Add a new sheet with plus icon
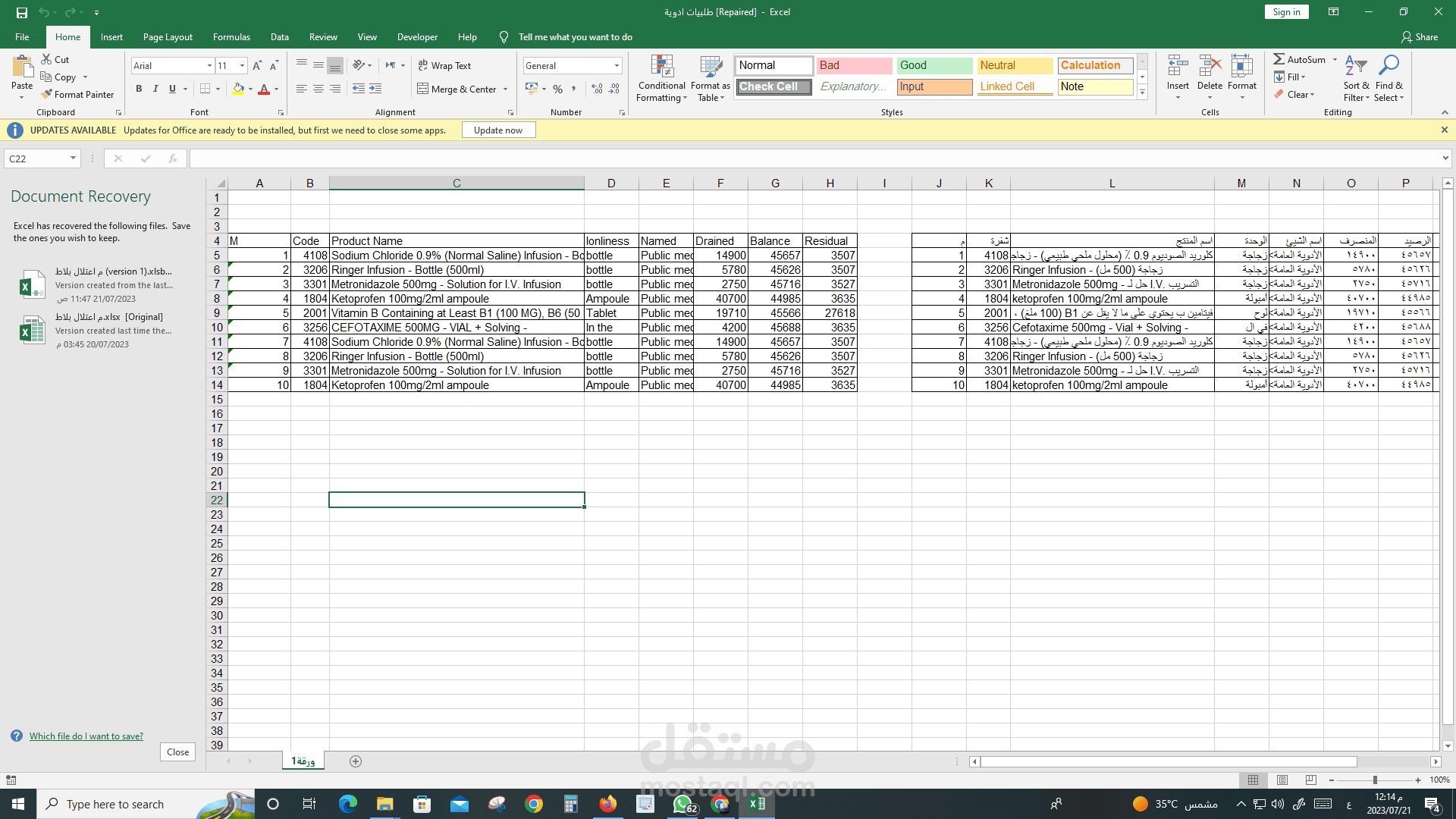Viewport: 1456px width, 819px height. pyautogui.click(x=356, y=761)
